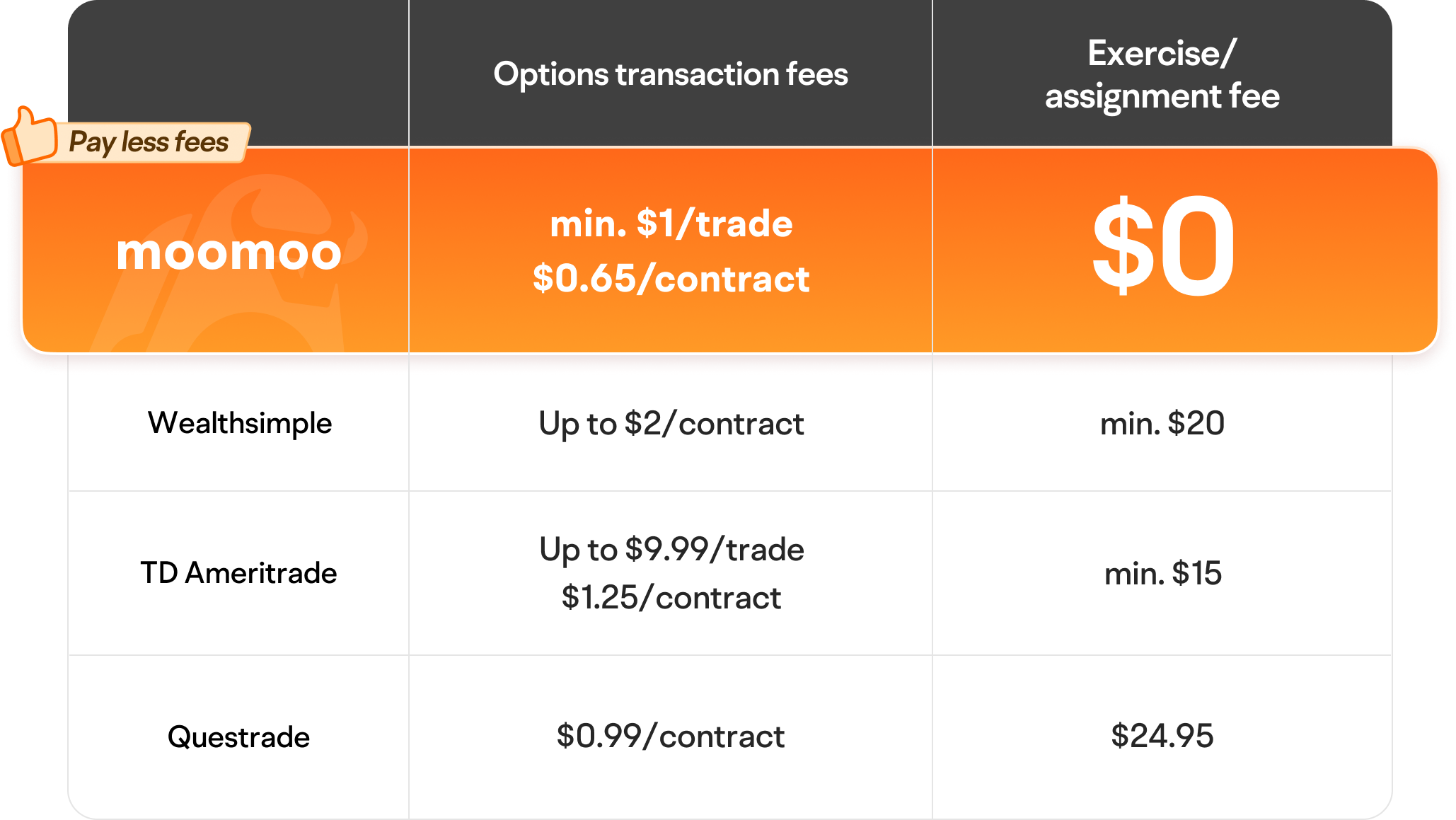Viewport: 1456px width, 820px height.
Task: Click the "$1.25/contract" text
Action: (x=671, y=598)
